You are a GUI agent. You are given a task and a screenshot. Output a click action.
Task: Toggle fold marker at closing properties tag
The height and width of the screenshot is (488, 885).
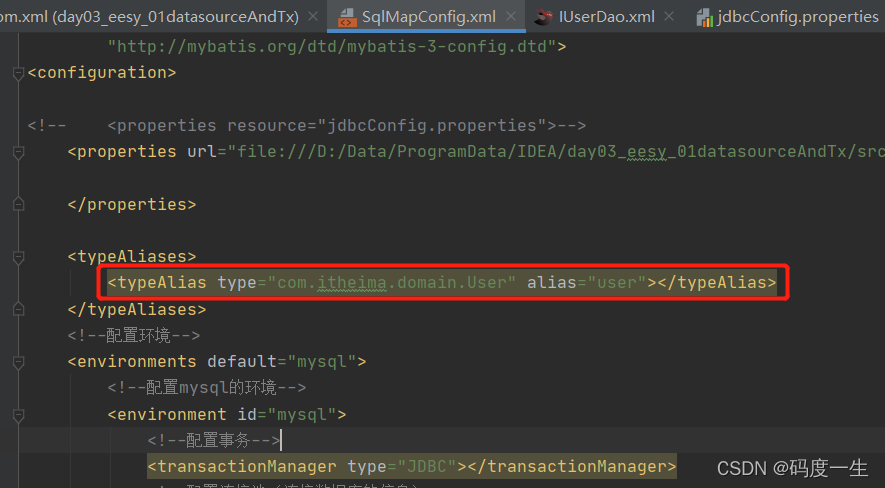pos(18,204)
